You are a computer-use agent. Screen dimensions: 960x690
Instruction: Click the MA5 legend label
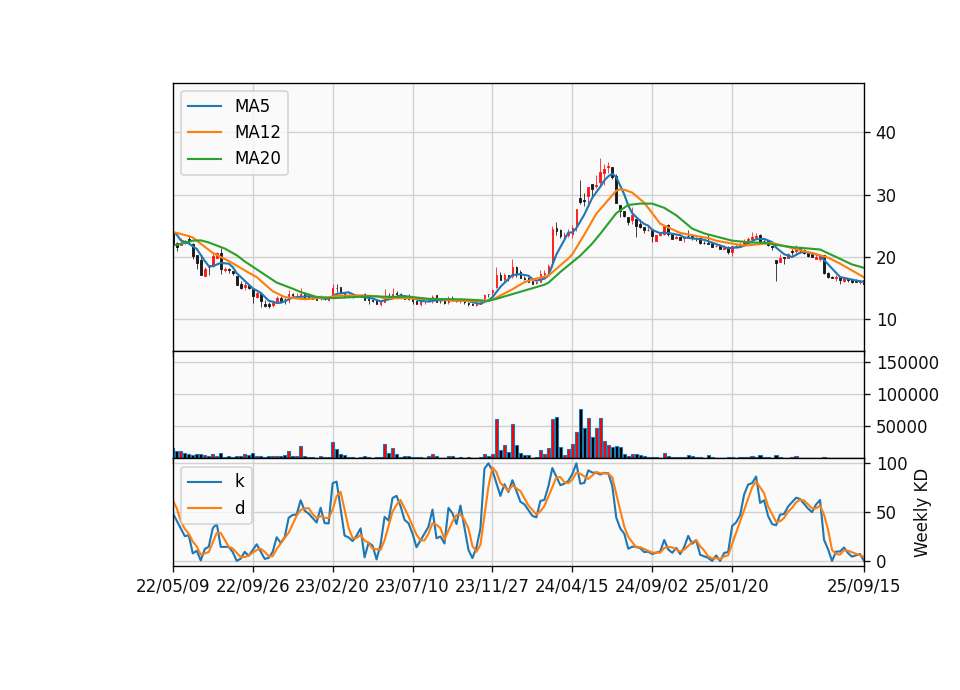point(252,106)
